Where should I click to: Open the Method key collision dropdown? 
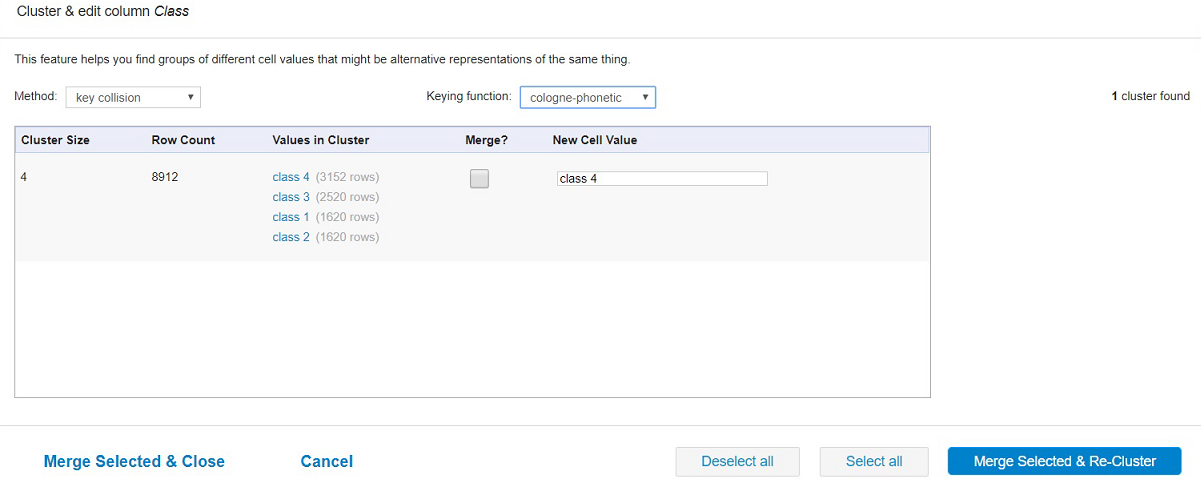(133, 97)
